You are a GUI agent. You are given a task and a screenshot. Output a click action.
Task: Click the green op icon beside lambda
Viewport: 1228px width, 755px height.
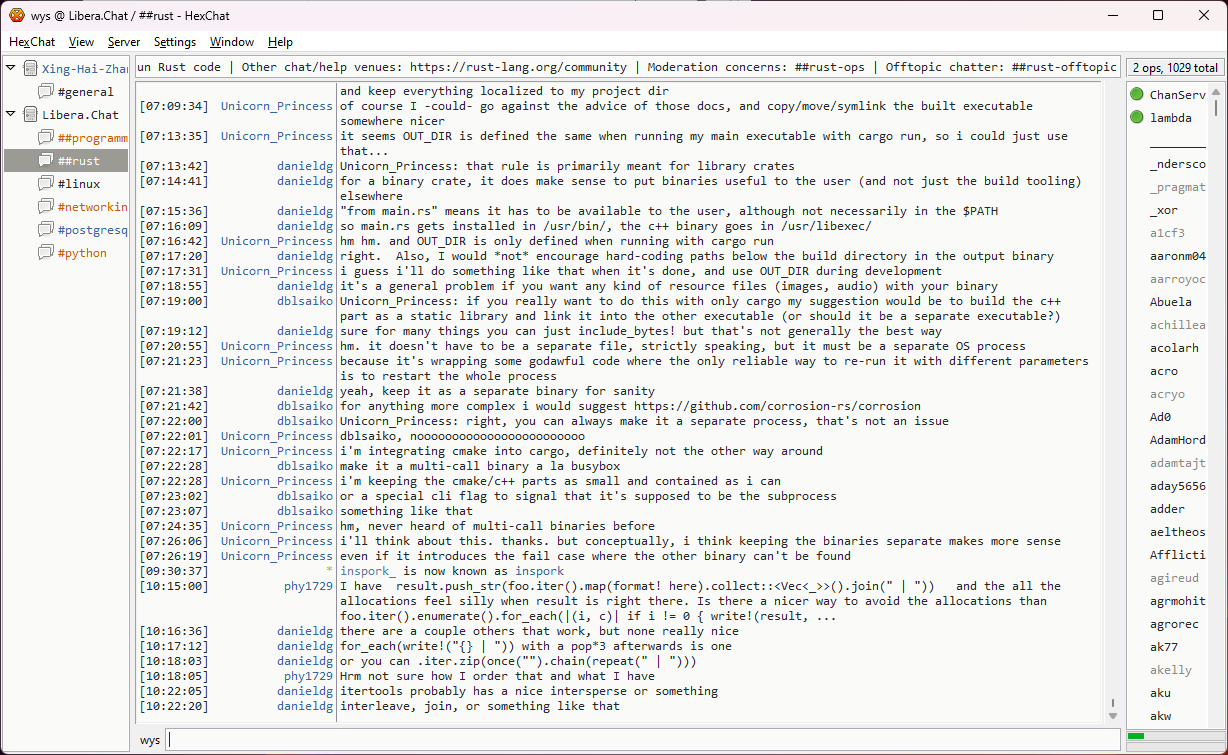(1136, 118)
